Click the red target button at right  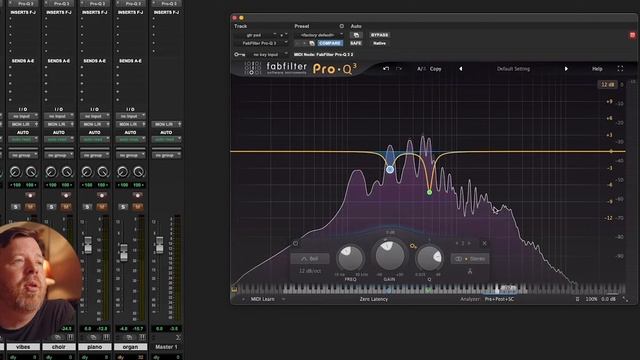pyautogui.click(x=632, y=35)
